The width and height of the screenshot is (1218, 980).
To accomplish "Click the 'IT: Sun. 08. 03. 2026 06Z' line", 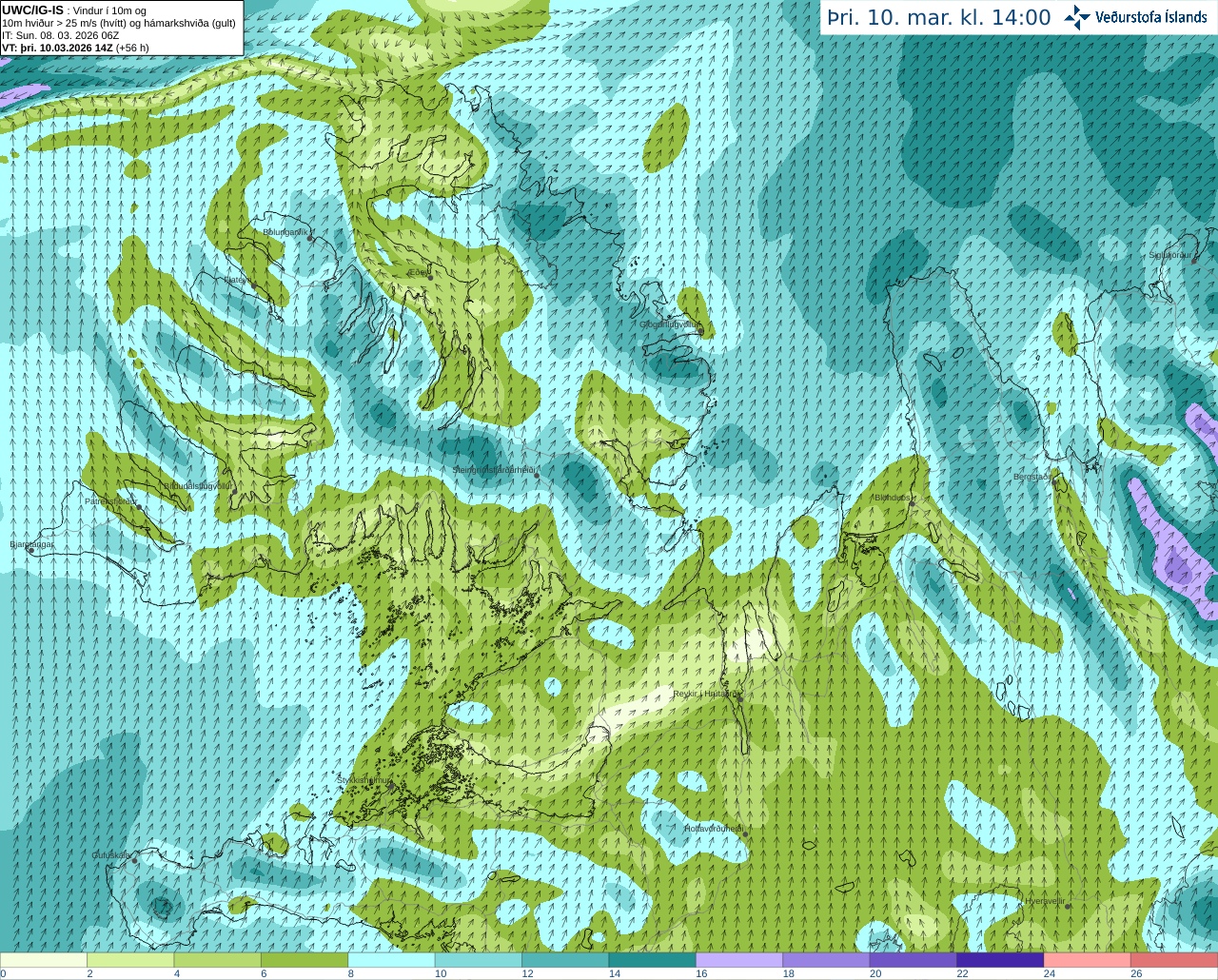I will [60, 35].
